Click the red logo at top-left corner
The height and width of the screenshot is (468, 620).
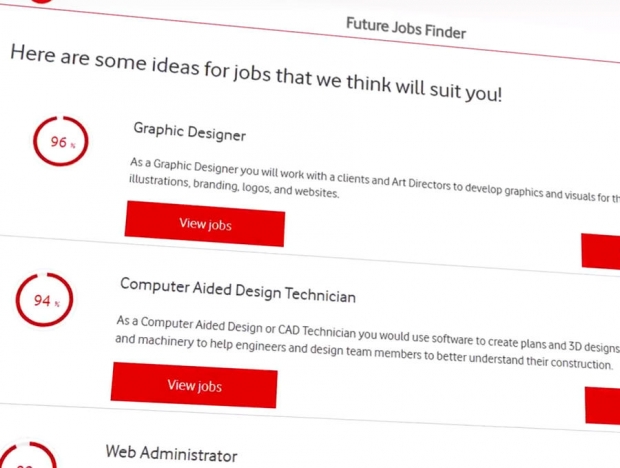point(42,1)
